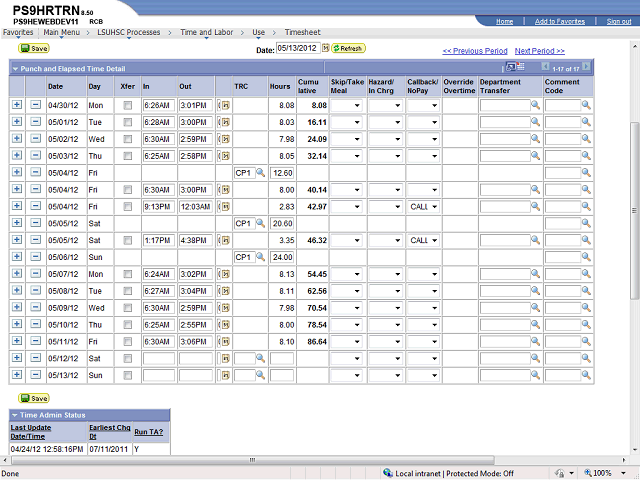Toggle Xfer checkbox for 05/07/12 Monday

point(127,274)
